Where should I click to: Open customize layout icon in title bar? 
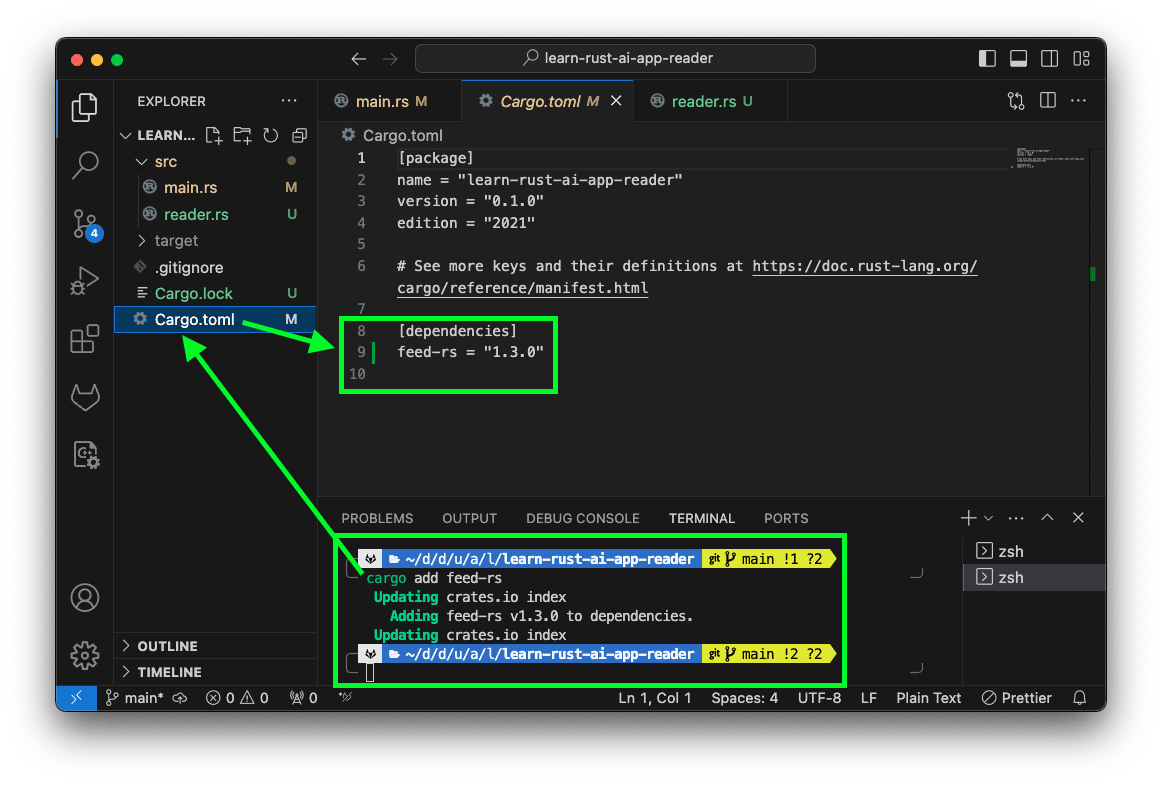(1081, 59)
